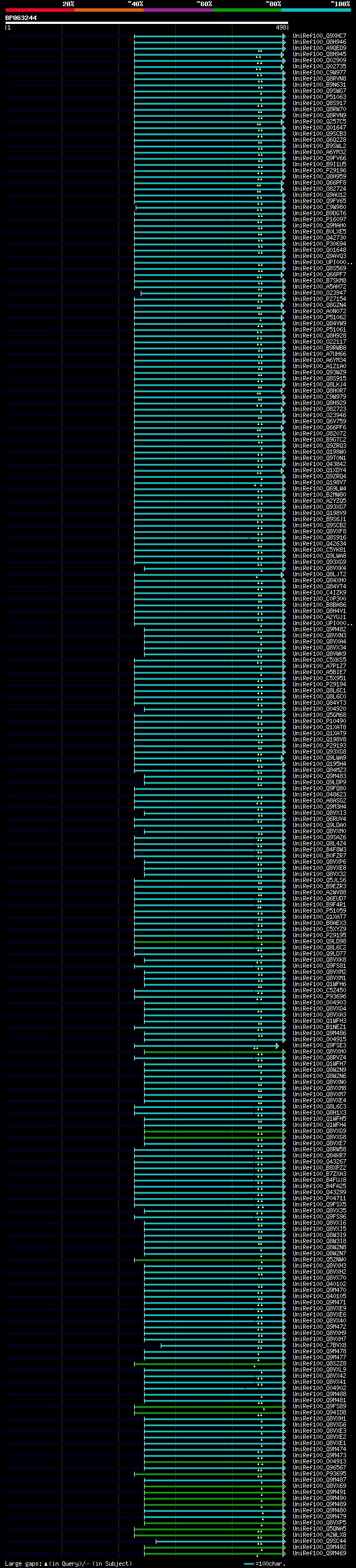This screenshot has width=356, height=1568.
Task: Select the UniRef100_A5BIE7 label
Action: tap(319, 672)
